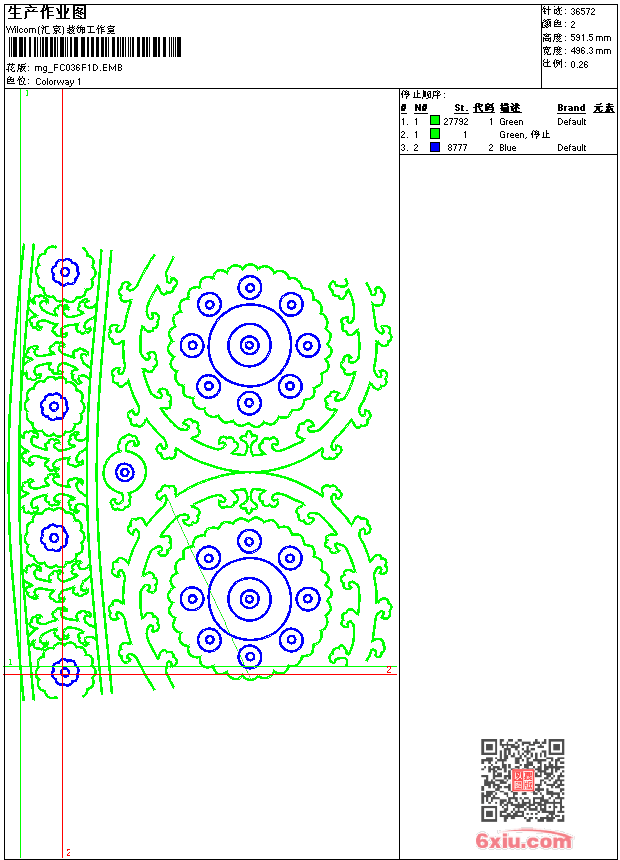Viewport: 620px width, 860px height.
Task: Click the "N#" column header
Action: [420, 108]
